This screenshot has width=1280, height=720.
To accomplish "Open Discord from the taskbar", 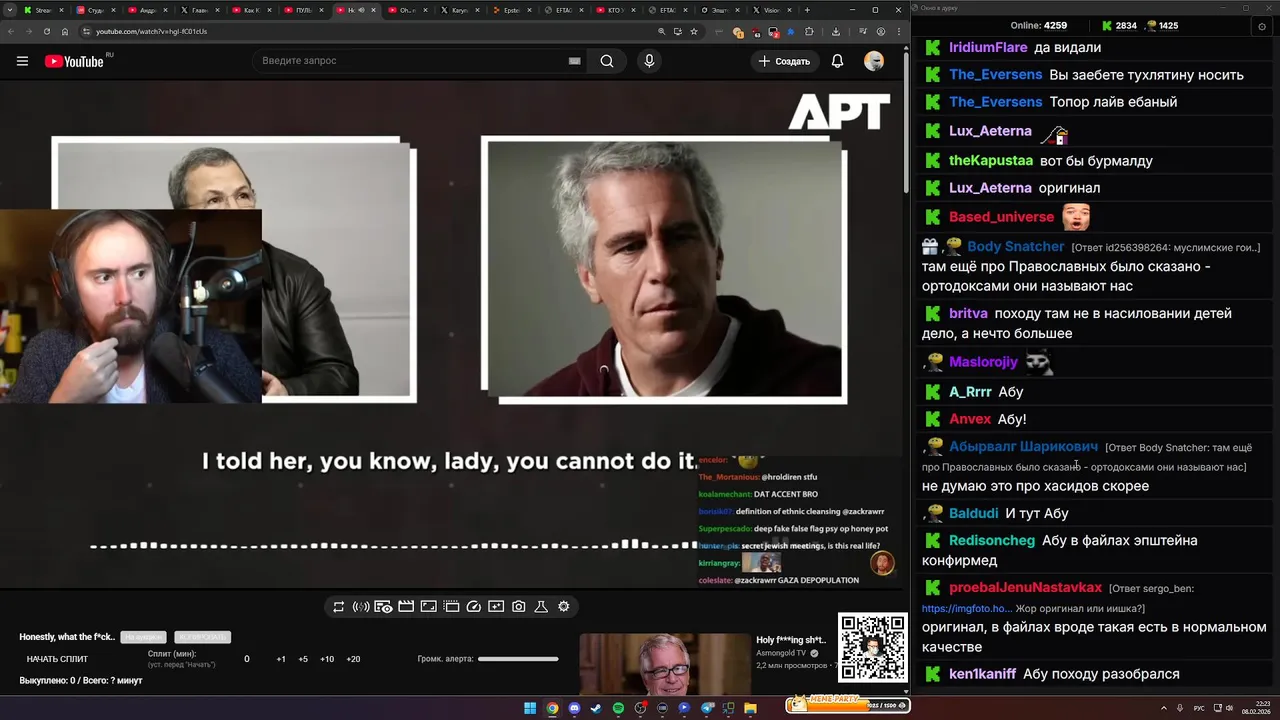I will (x=574, y=708).
